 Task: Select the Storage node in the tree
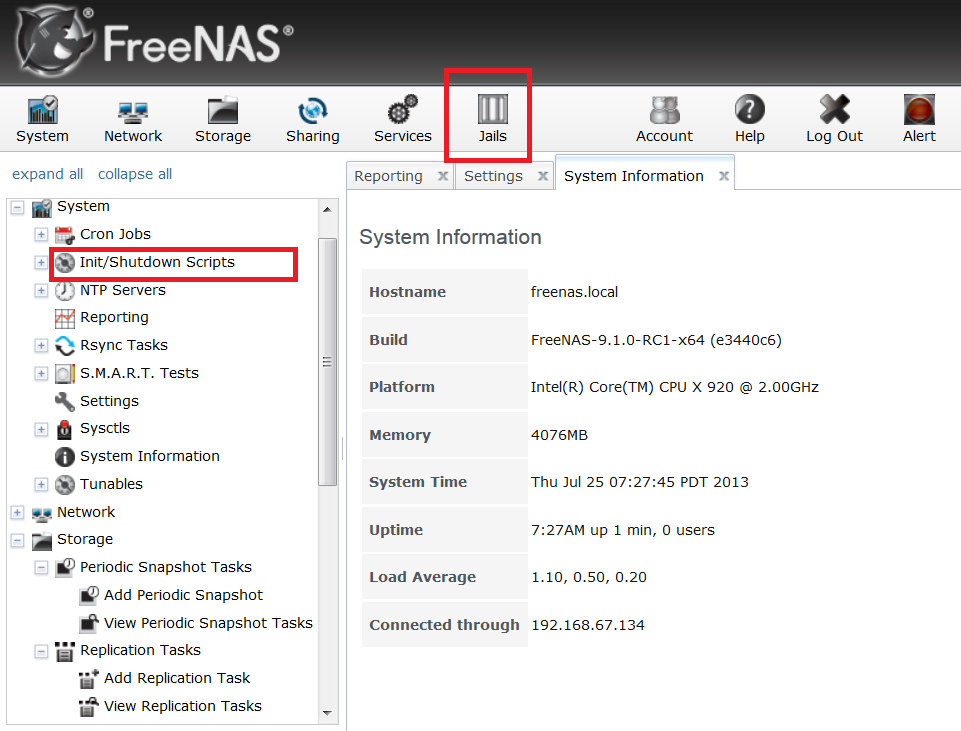click(x=85, y=540)
